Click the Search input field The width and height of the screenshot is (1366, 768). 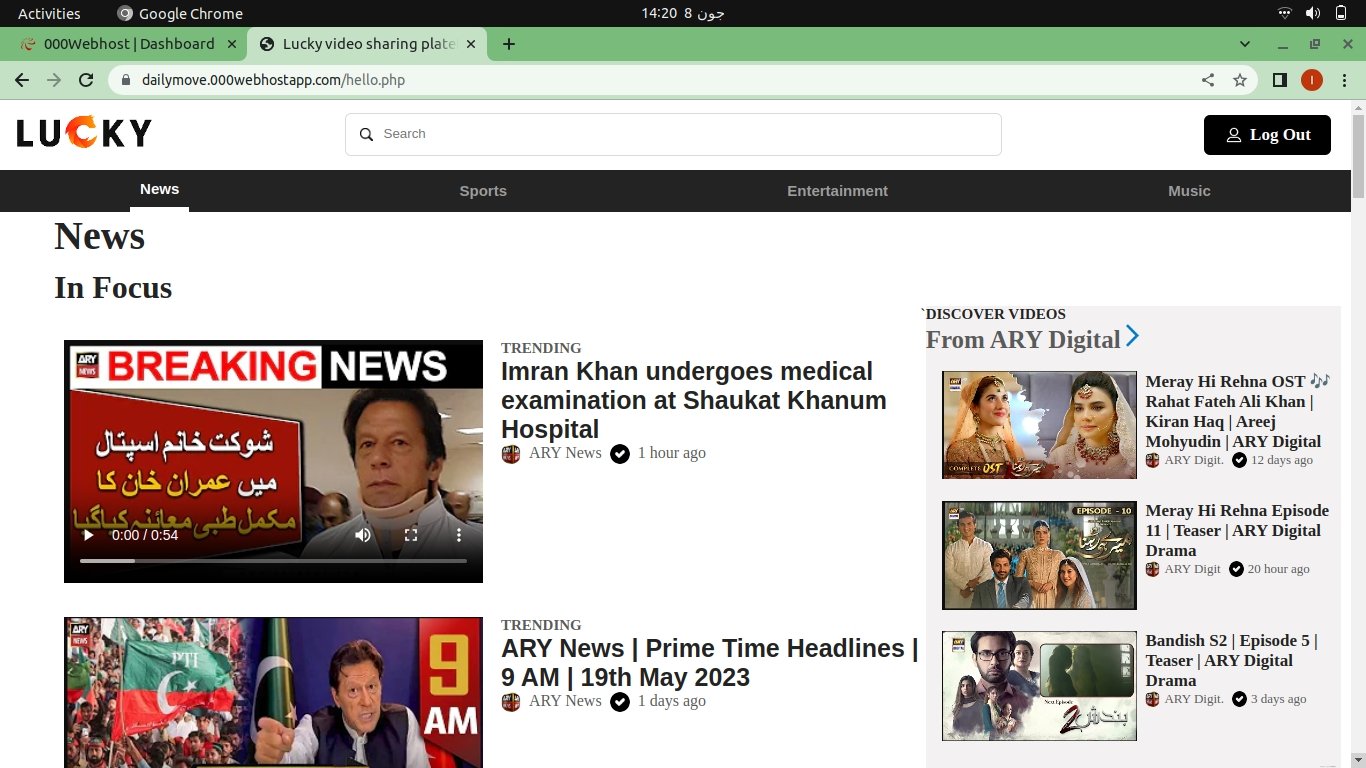[673, 134]
